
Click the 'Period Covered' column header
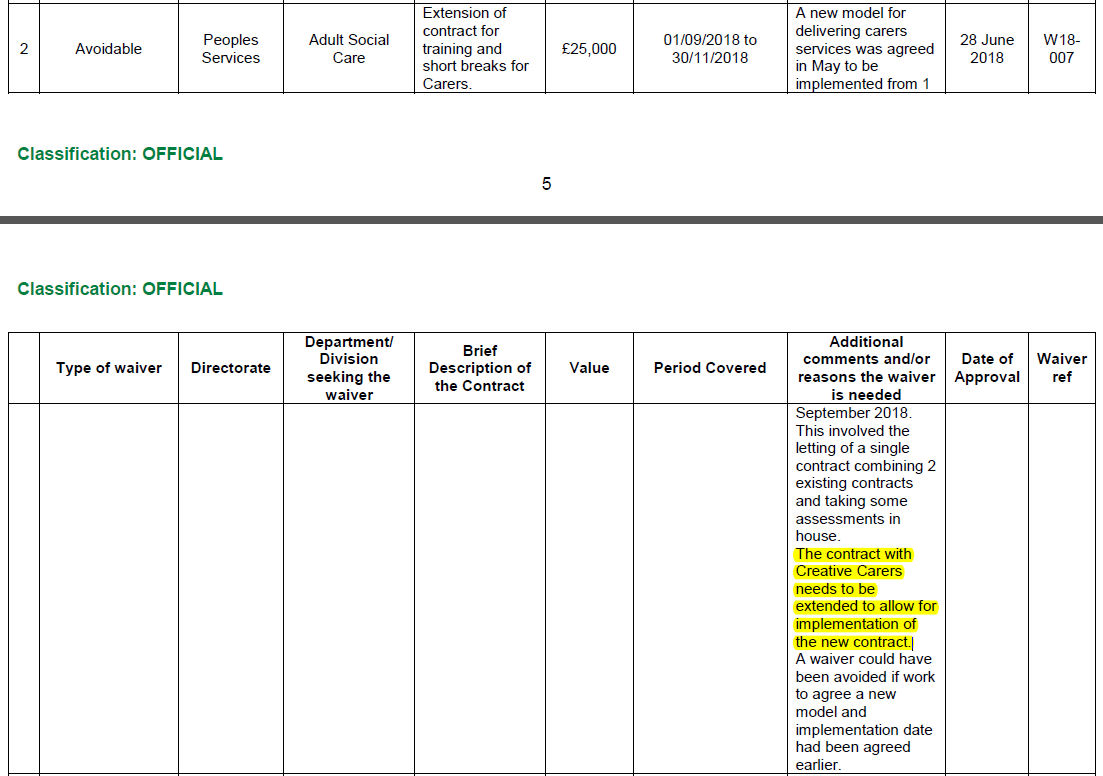pyautogui.click(x=710, y=368)
